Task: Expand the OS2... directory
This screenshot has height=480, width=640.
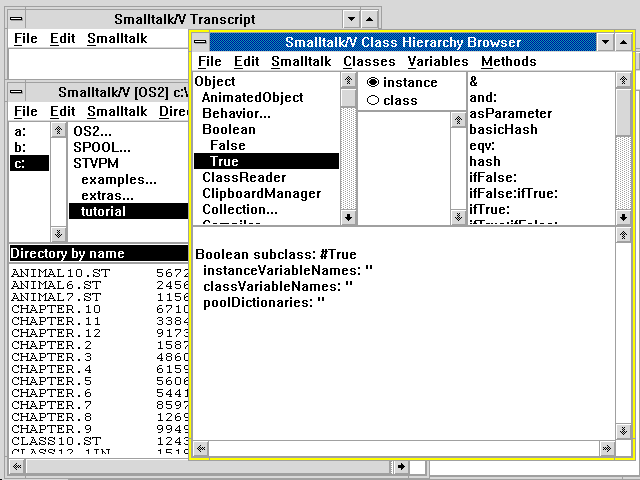Action: tap(92, 131)
